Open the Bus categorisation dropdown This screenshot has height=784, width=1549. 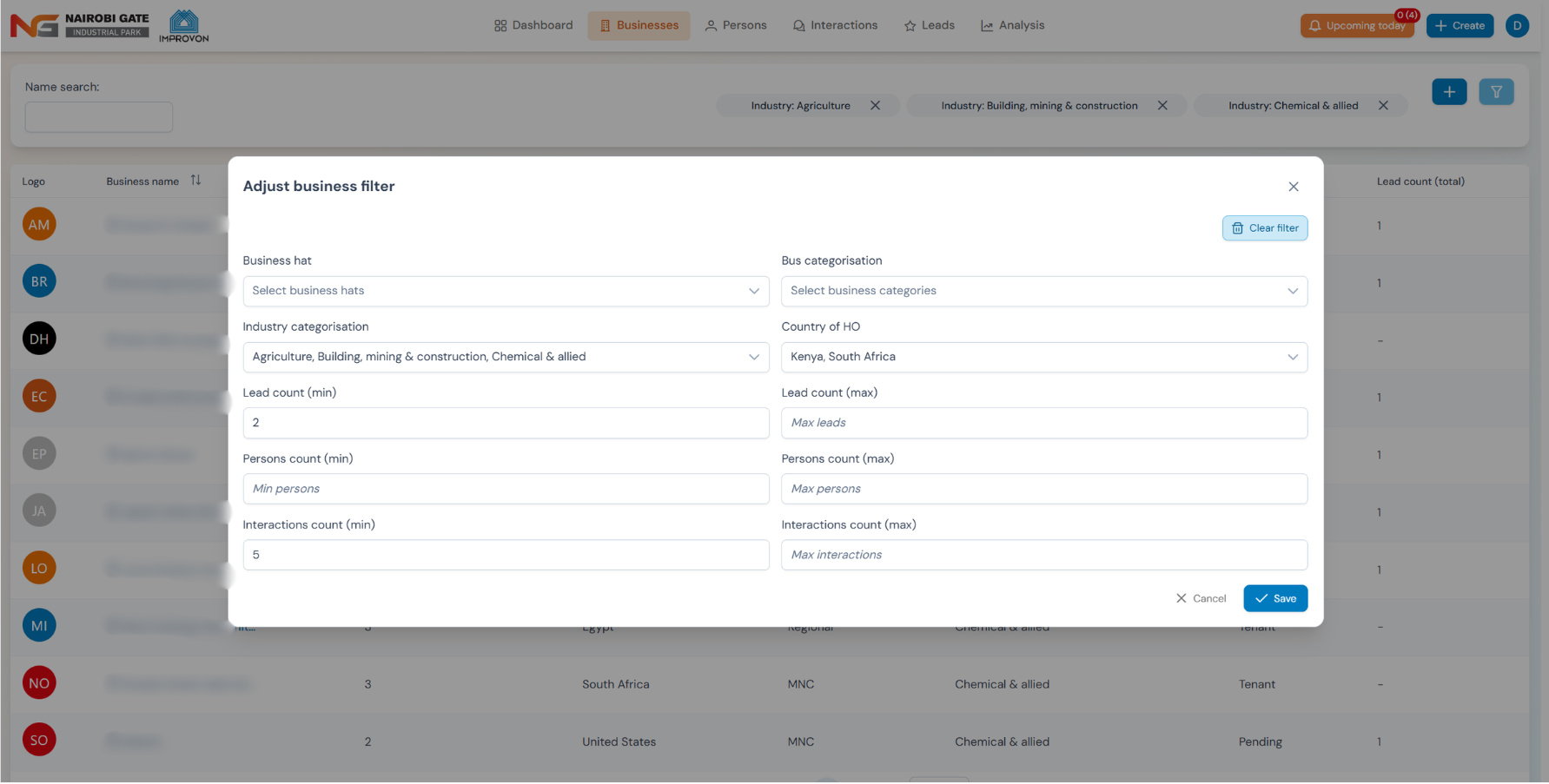(x=1043, y=291)
